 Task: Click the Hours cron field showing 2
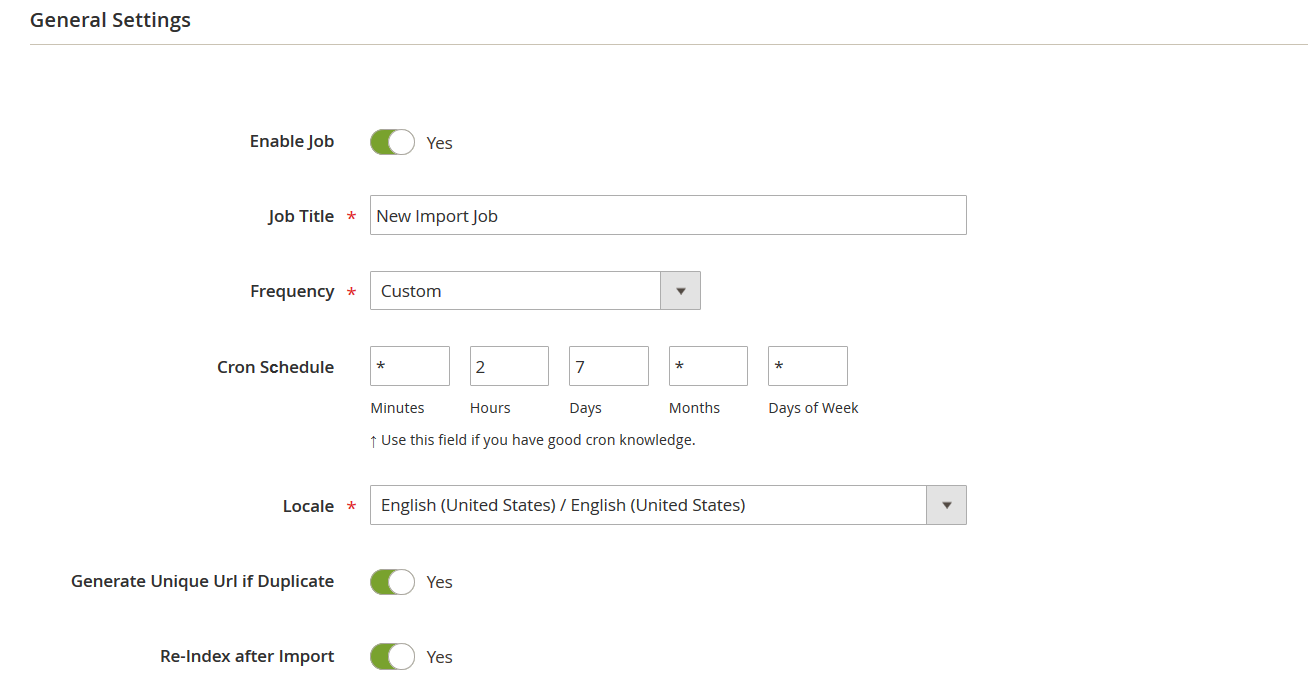click(x=508, y=365)
